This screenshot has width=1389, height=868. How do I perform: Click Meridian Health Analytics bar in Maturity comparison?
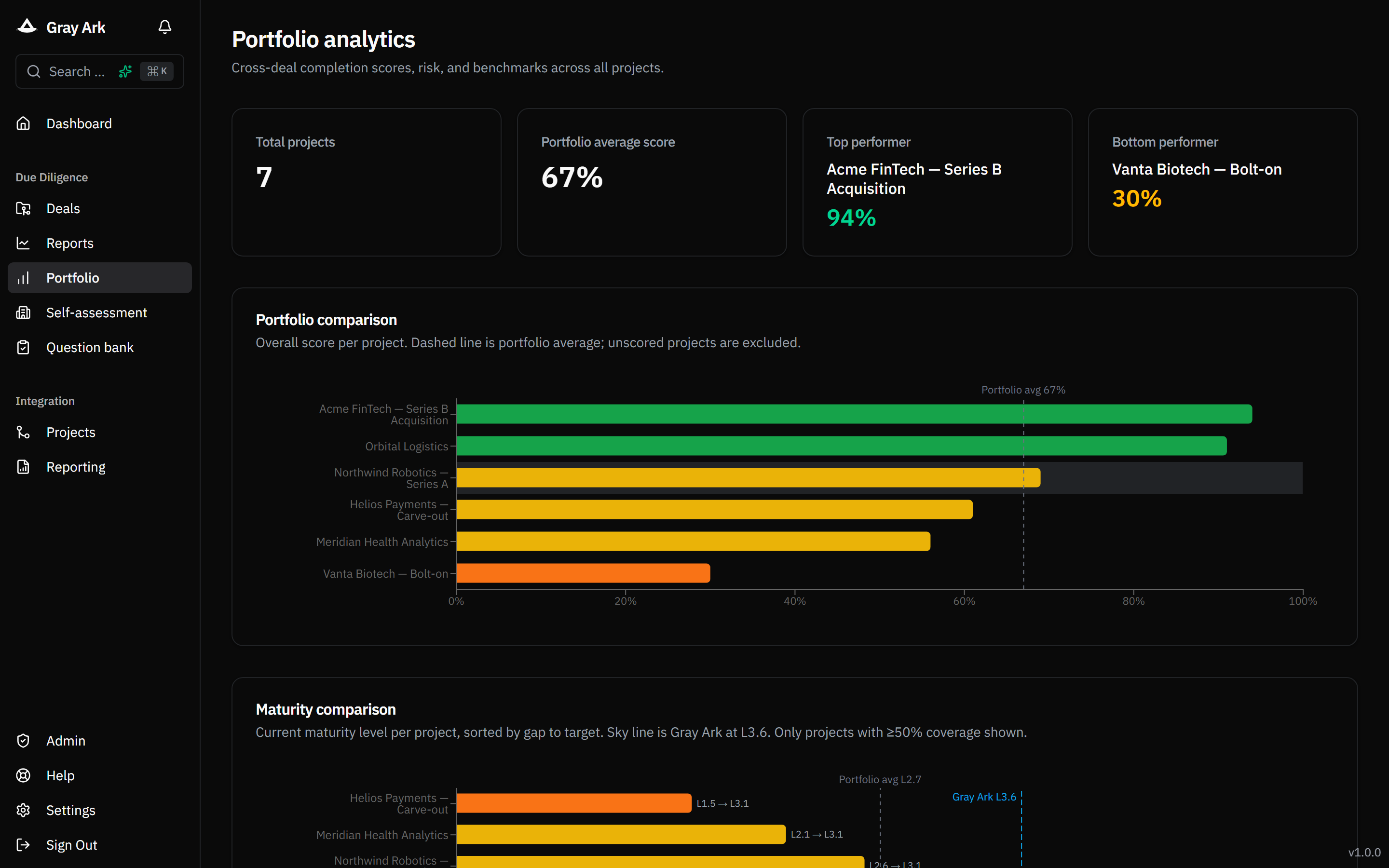[621, 835]
